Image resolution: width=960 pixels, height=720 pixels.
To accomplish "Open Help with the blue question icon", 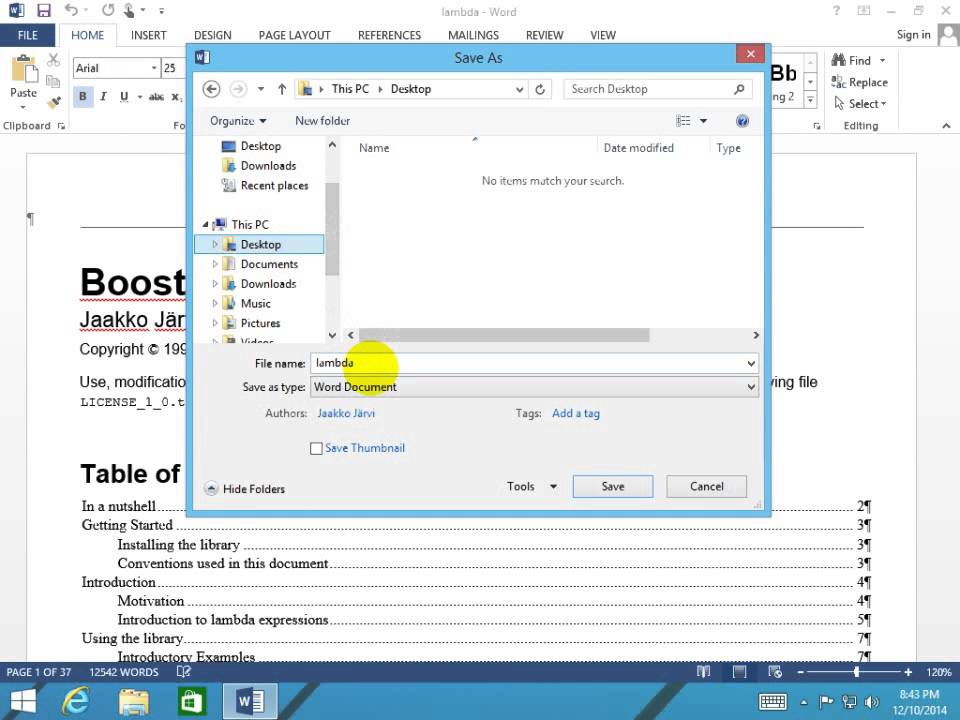I will pyautogui.click(x=742, y=121).
